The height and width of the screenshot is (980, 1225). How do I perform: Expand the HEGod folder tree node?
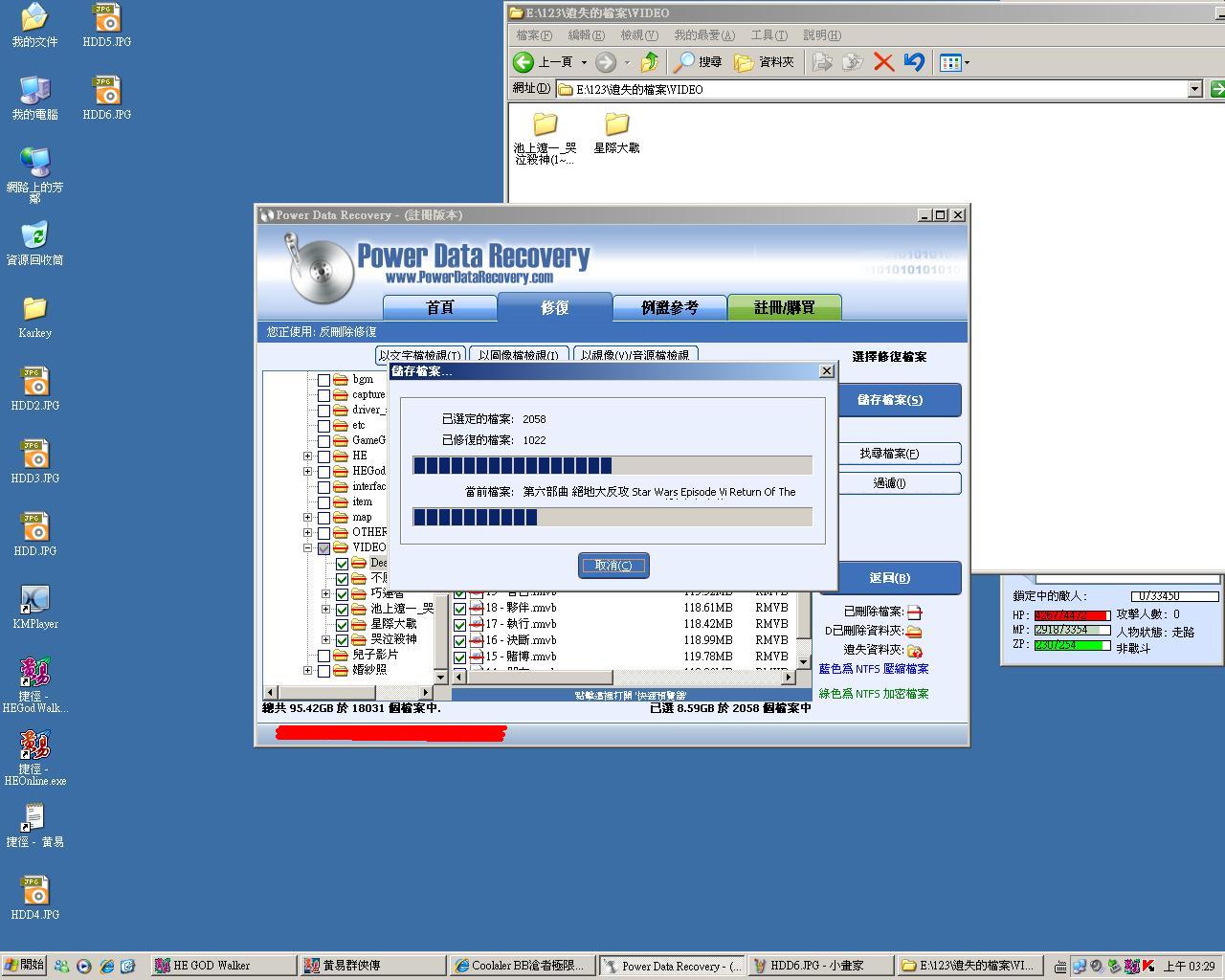coord(308,471)
